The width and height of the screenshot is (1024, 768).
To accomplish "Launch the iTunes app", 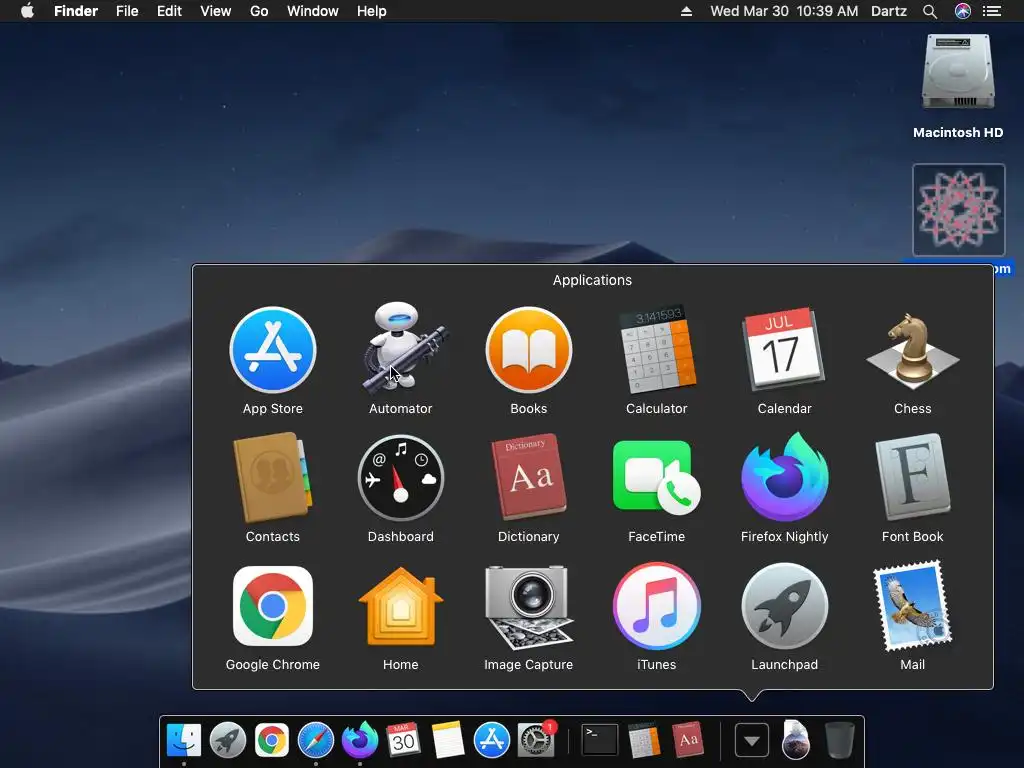I will tap(656, 606).
